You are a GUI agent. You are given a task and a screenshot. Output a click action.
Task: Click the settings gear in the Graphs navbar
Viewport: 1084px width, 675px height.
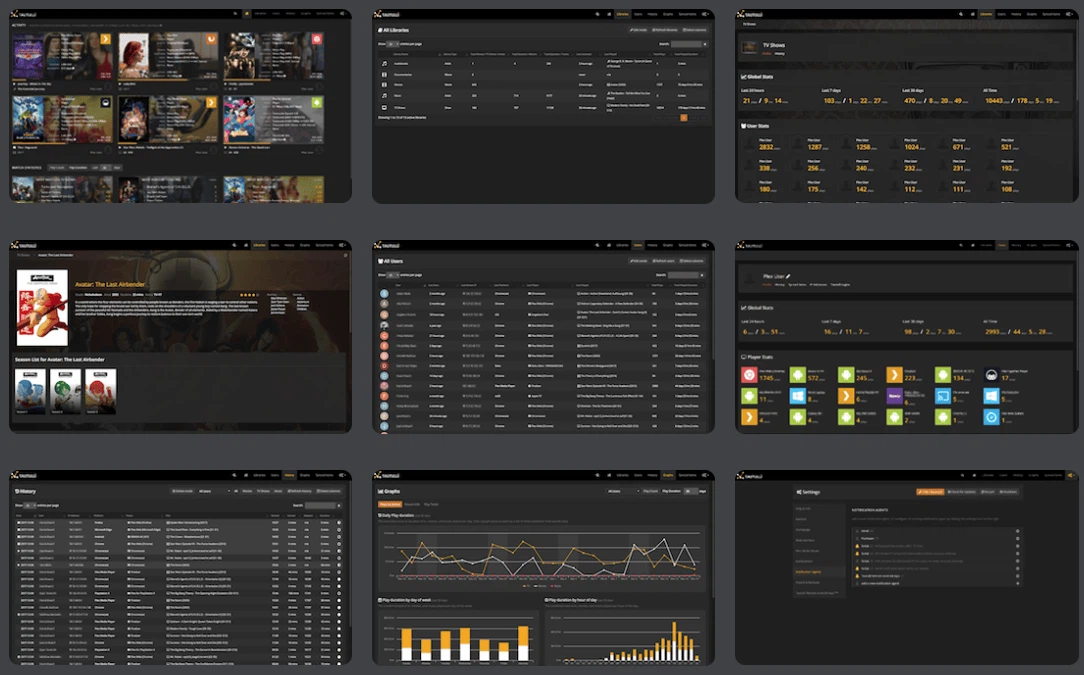click(x=706, y=475)
